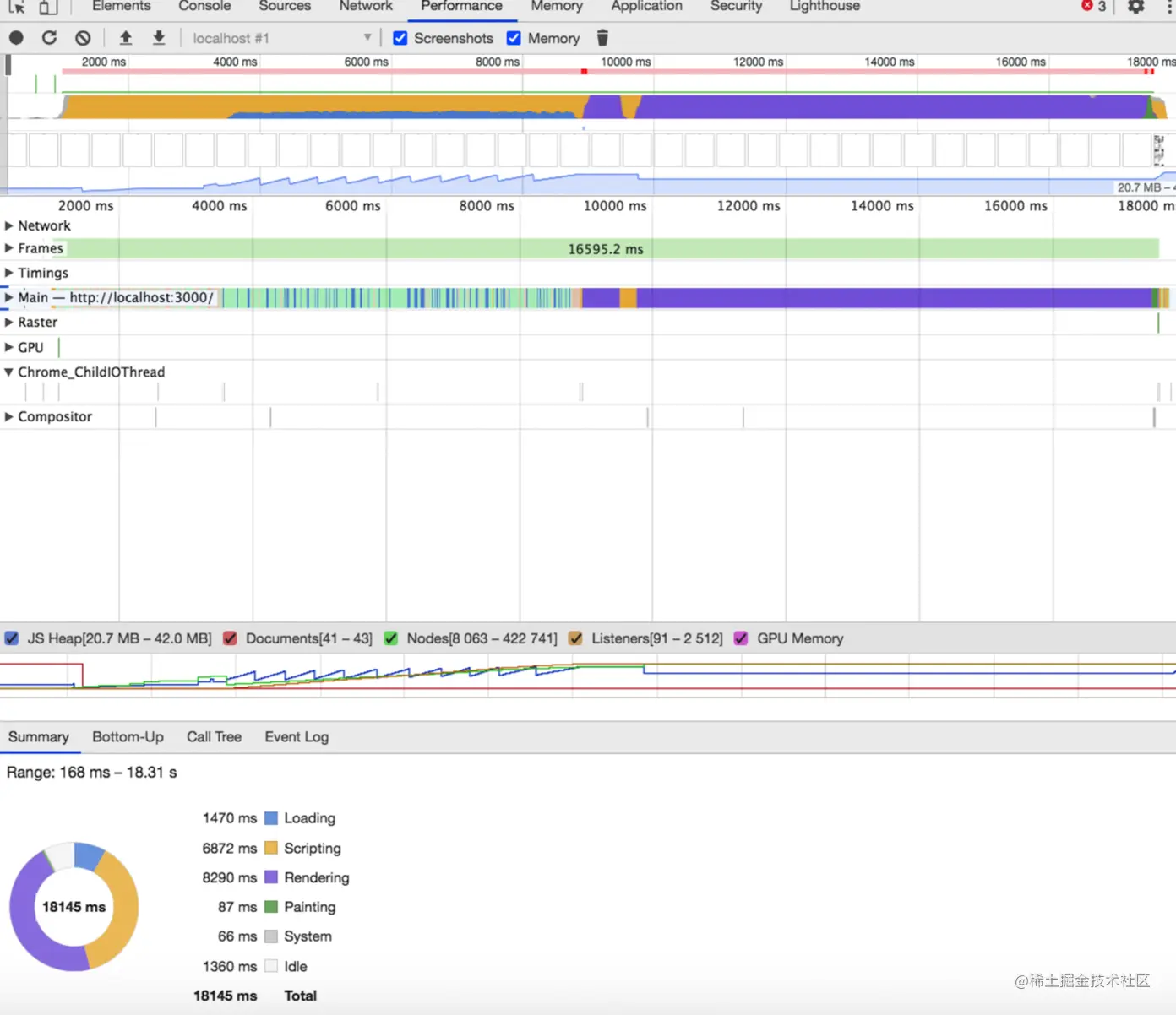Click the center of the summary donut chart
This screenshot has width=1176, height=1015.
[x=74, y=907]
